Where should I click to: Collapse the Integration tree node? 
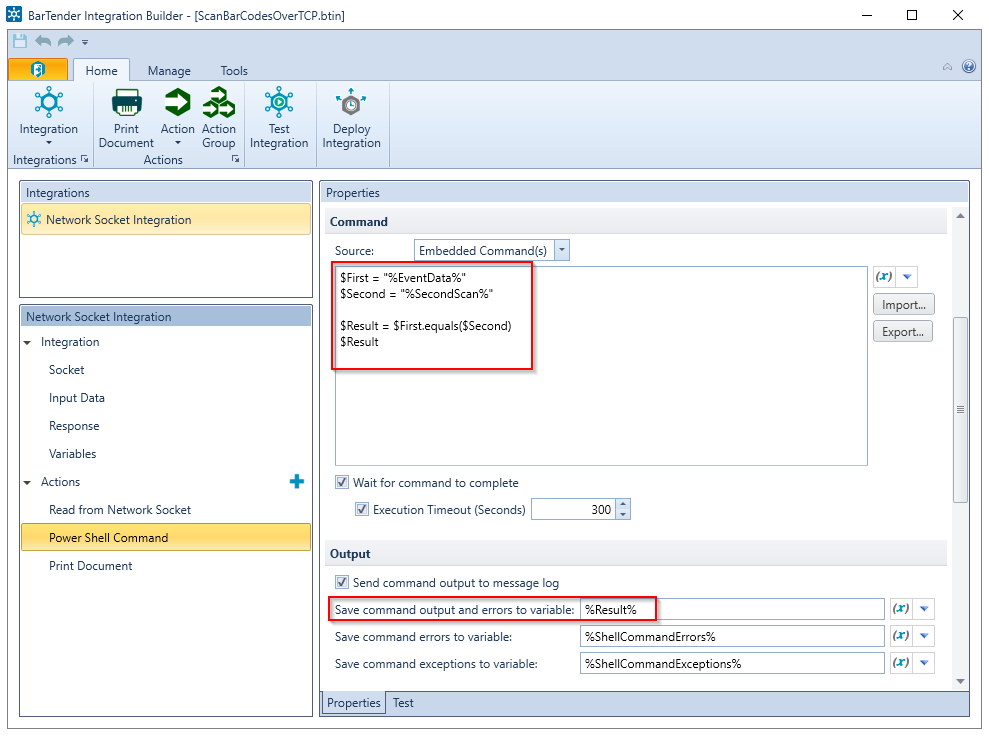pyautogui.click(x=28, y=342)
